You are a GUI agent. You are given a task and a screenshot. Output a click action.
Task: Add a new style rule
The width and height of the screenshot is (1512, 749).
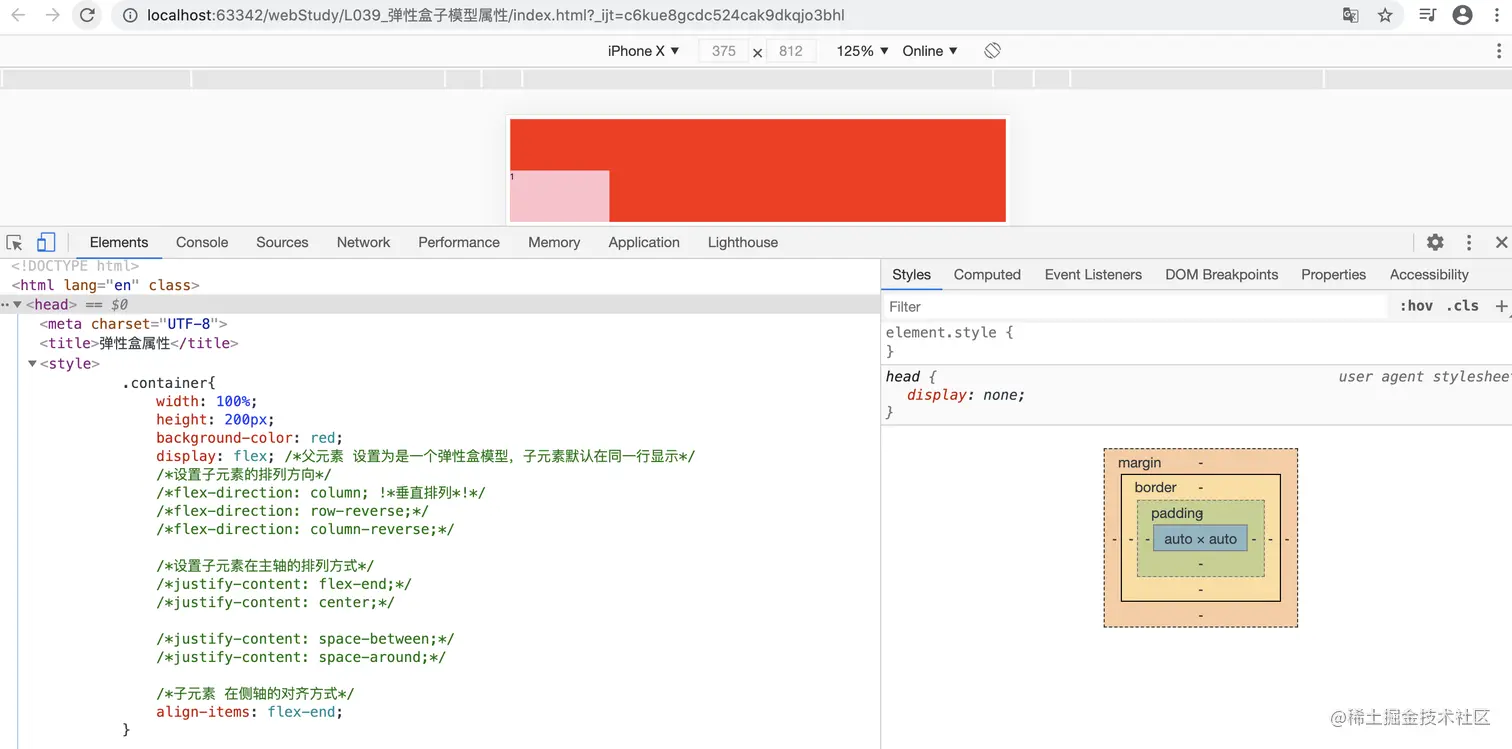1501,306
